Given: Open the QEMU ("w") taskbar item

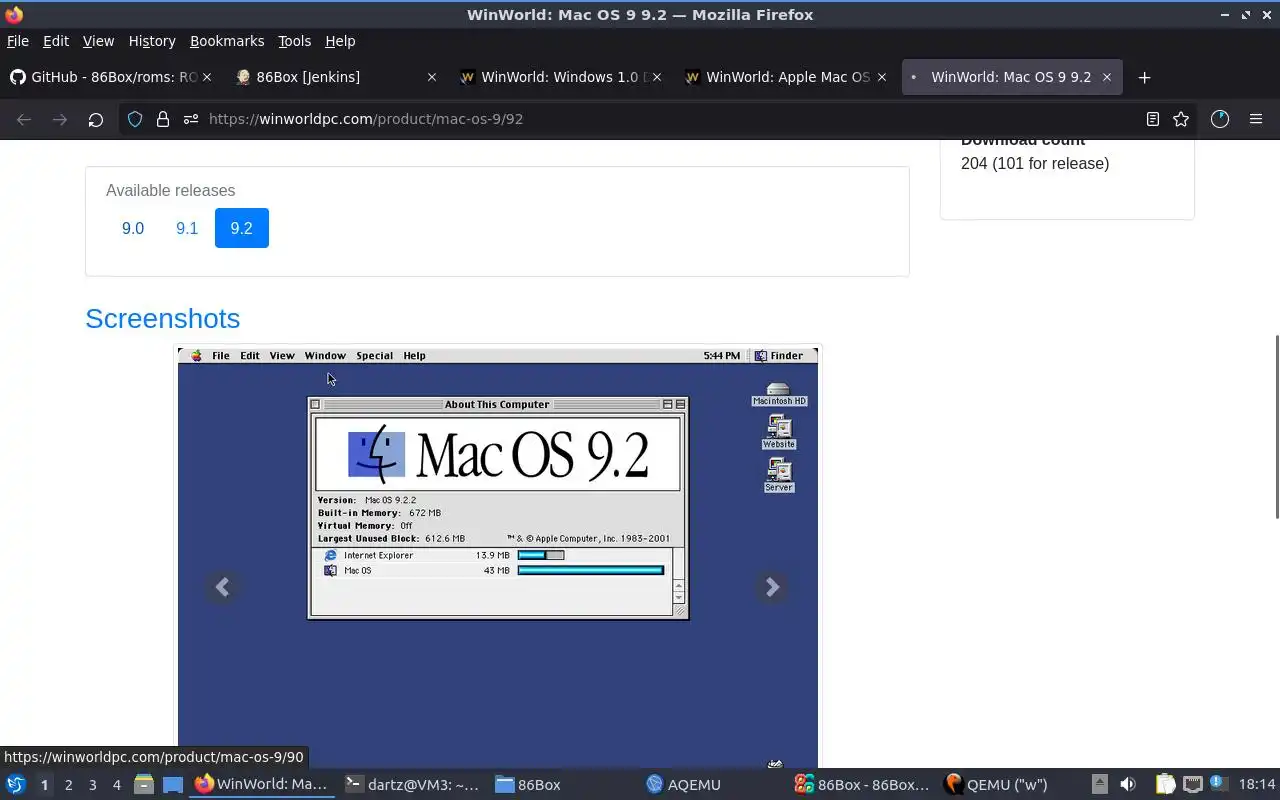Looking at the screenshot, I should click(1013, 785).
